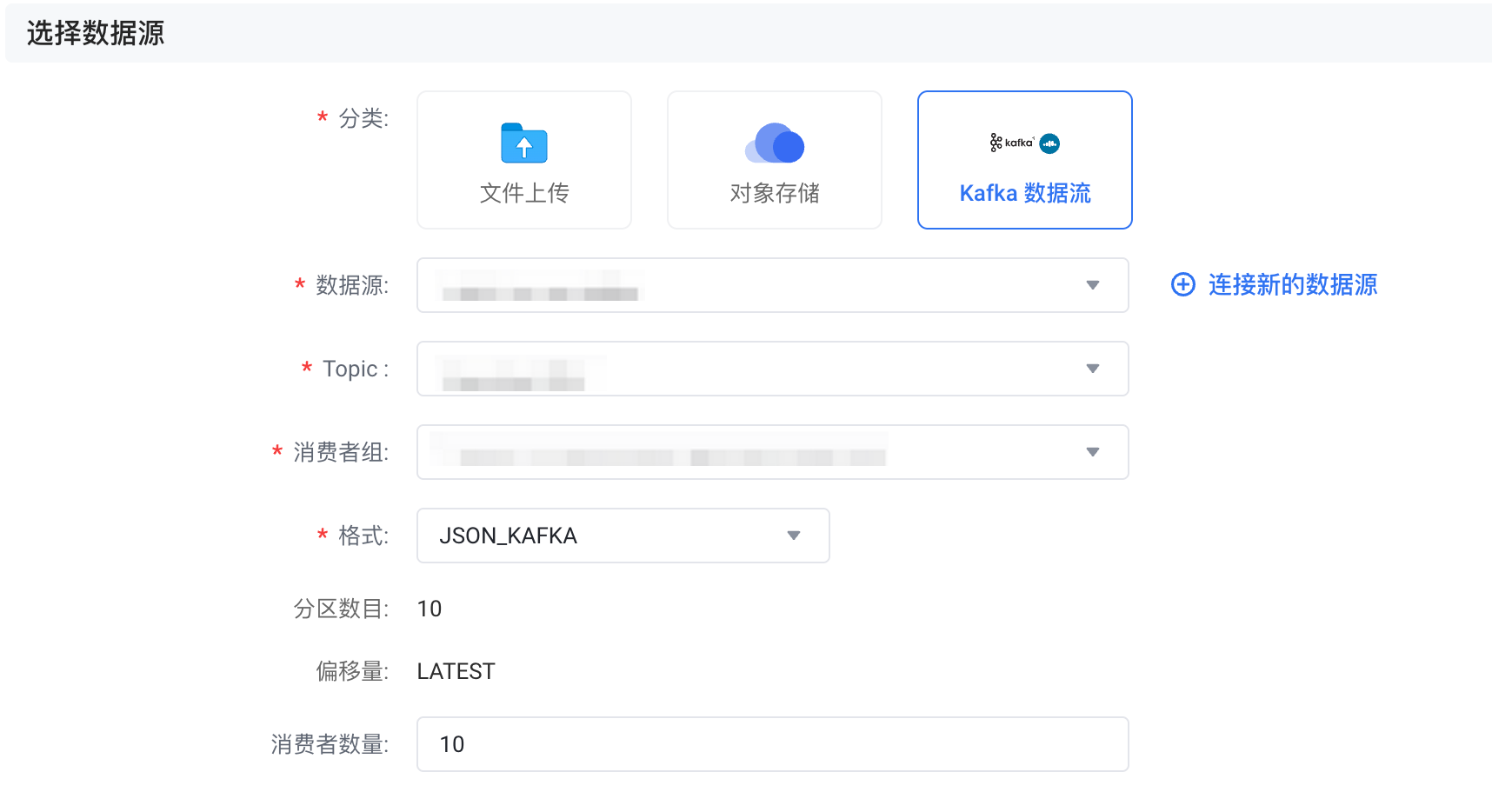Focus the 消费者数量 input field
Viewport: 1492px width, 812px height.
click(773, 744)
